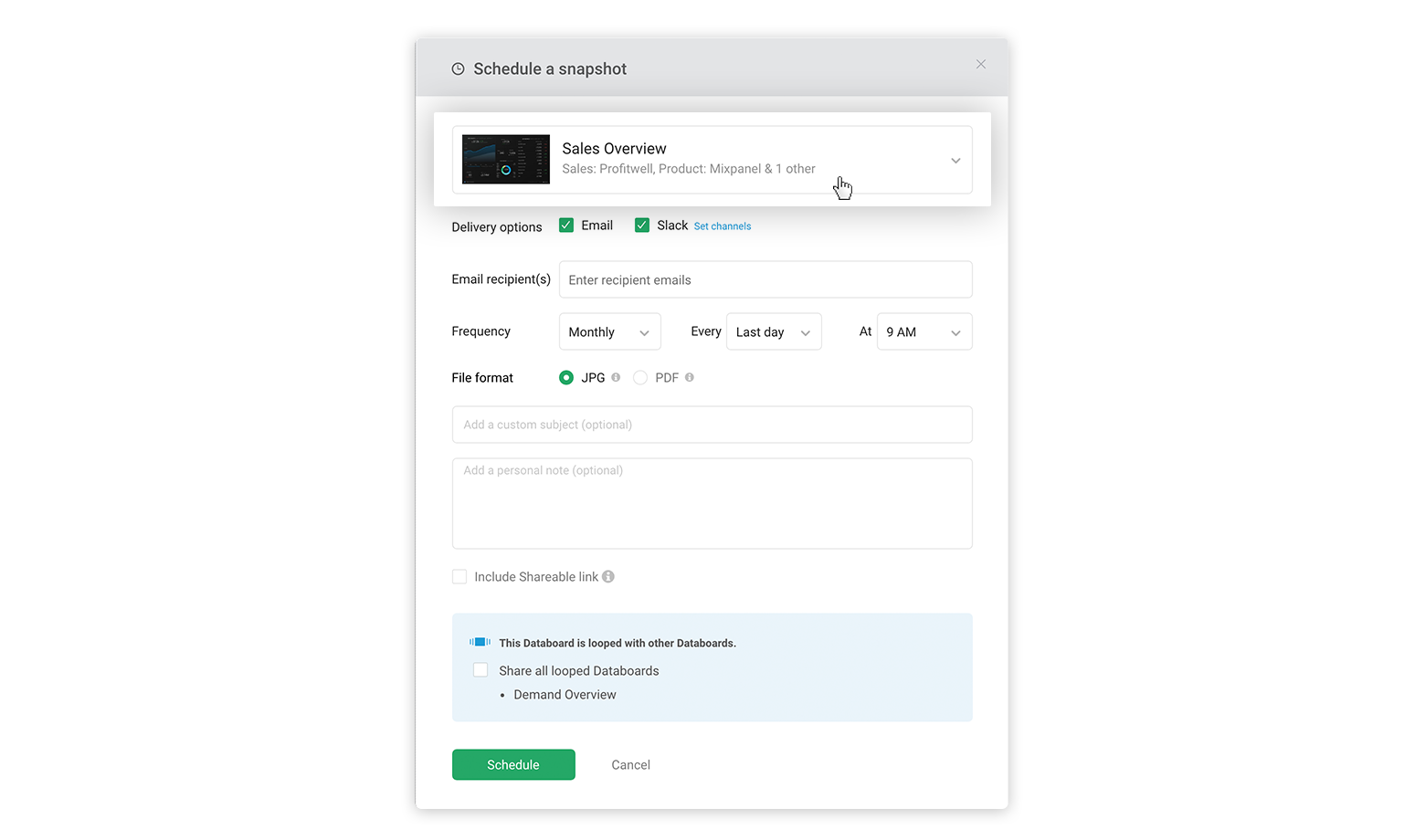This screenshot has width=1425, height=840.
Task: Check Share all looped Databoards
Action: pos(480,670)
